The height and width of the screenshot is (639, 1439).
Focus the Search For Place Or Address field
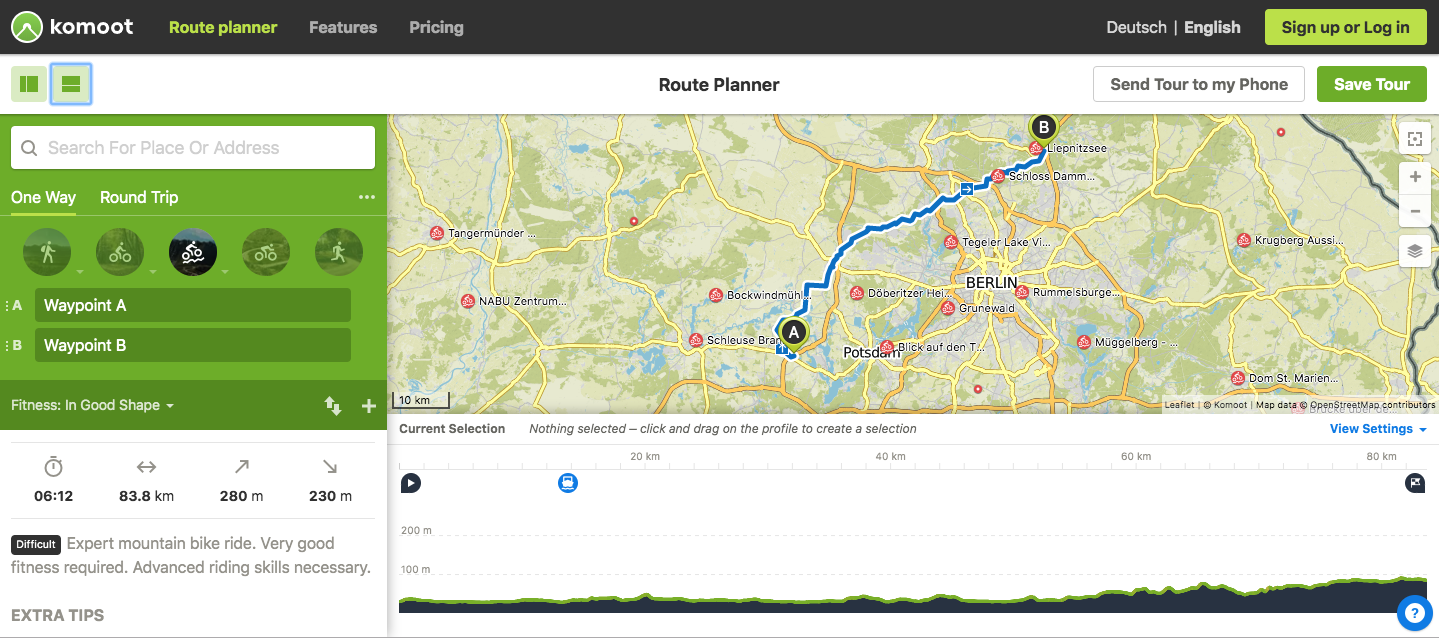coord(193,147)
